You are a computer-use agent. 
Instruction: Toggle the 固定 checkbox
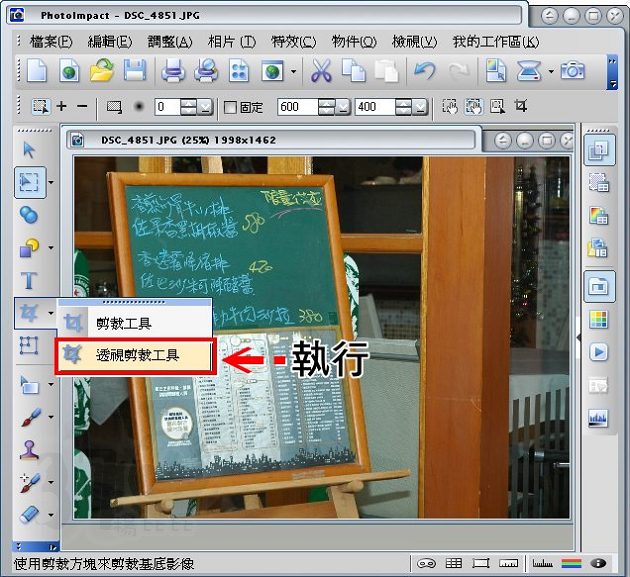pyautogui.click(x=230, y=107)
